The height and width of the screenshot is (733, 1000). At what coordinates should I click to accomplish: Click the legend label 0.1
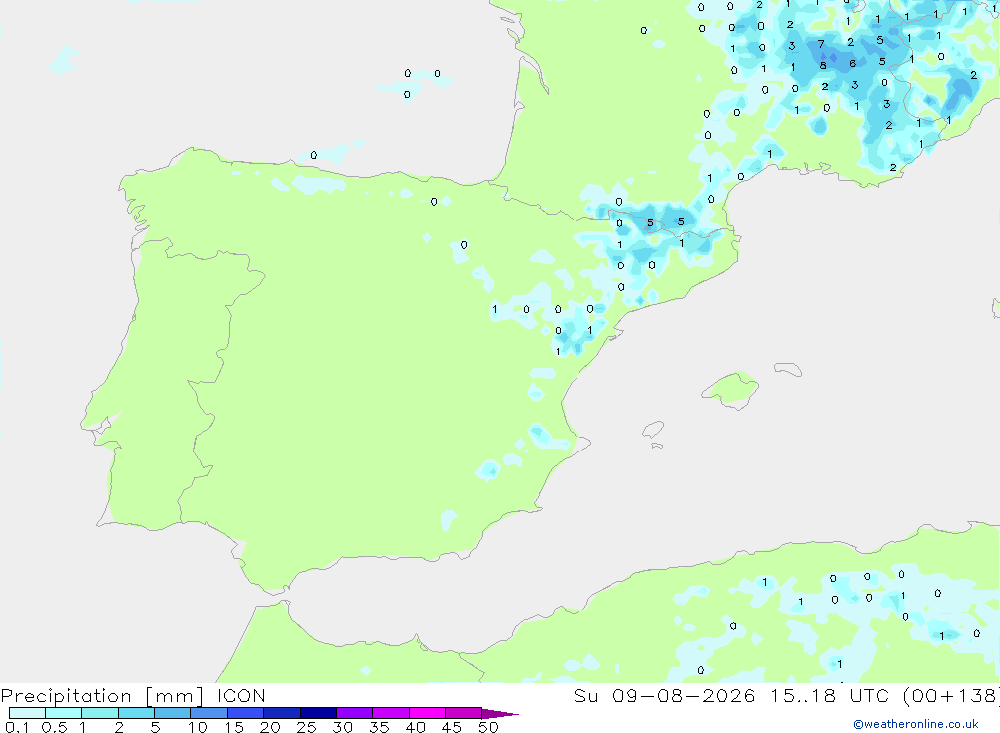(x=17, y=727)
